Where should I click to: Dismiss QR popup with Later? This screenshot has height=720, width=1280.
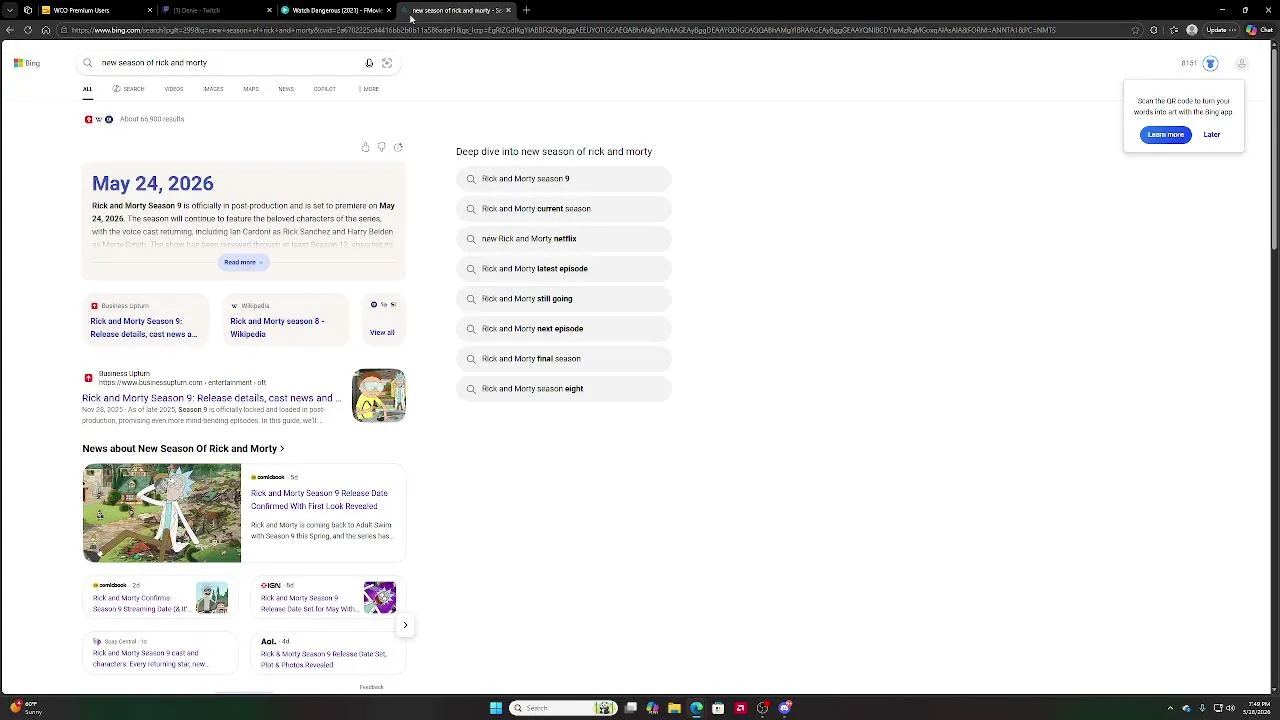pyautogui.click(x=1211, y=135)
